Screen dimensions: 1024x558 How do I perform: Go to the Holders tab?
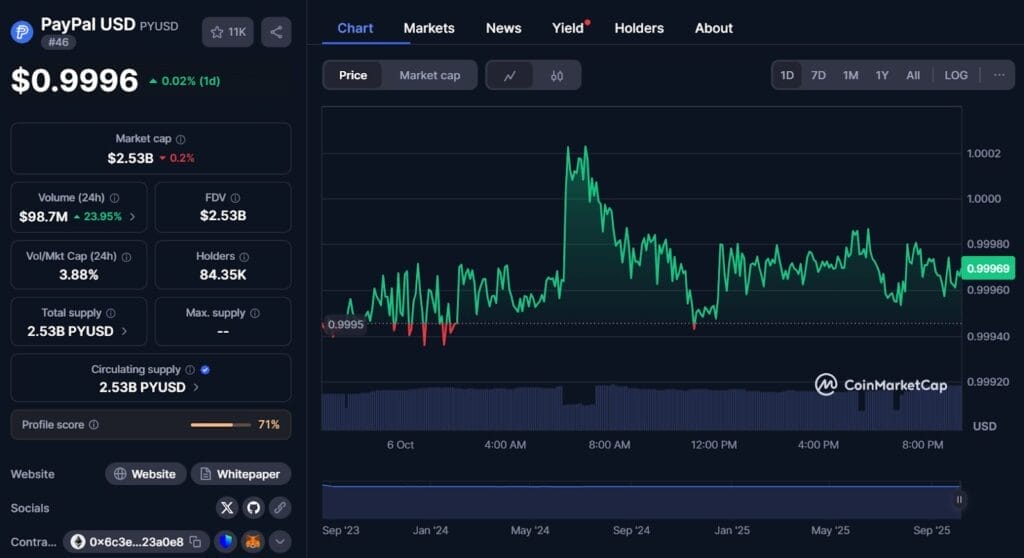638,28
